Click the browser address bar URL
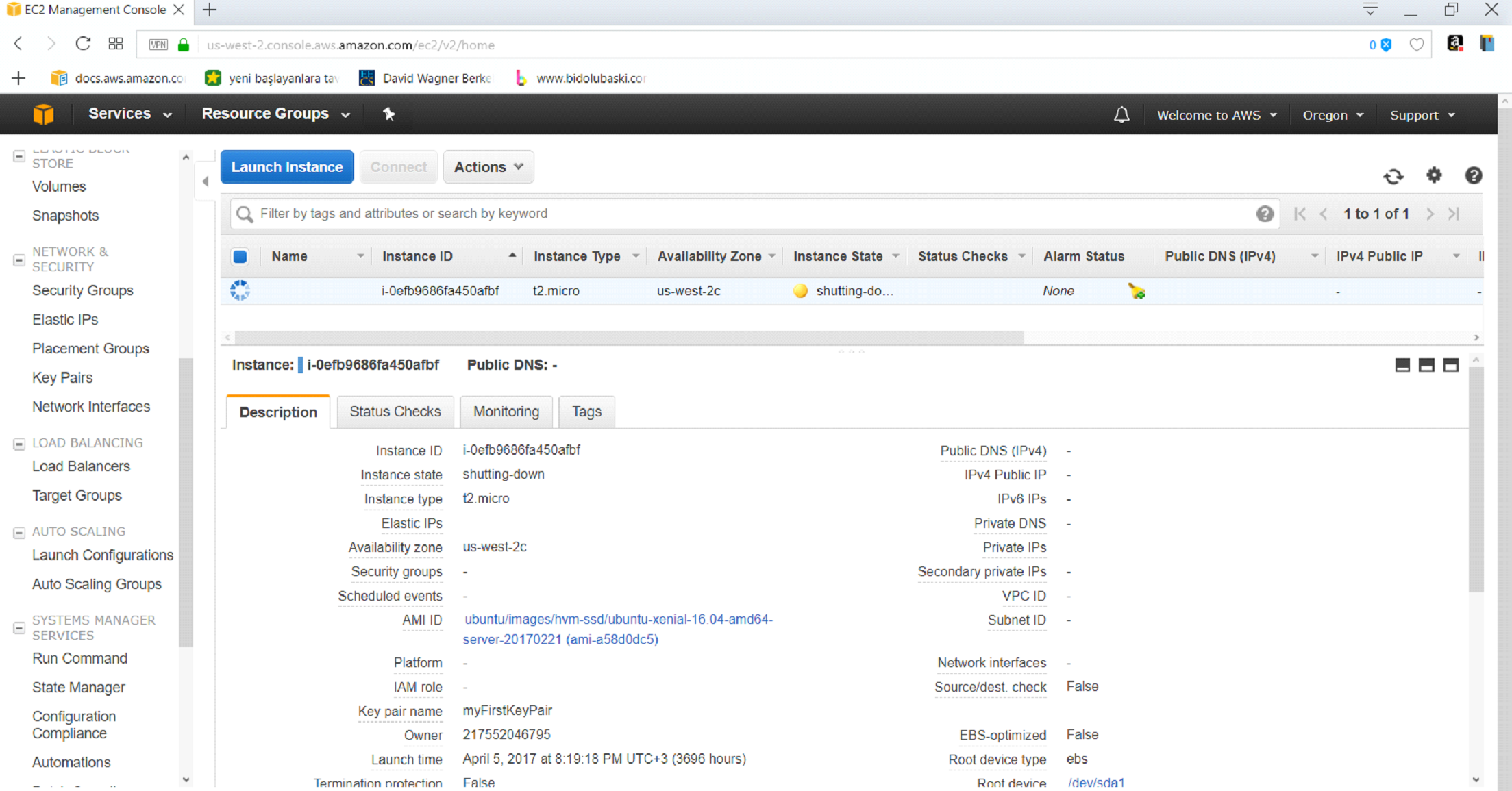The width and height of the screenshot is (1512, 791). click(x=351, y=45)
